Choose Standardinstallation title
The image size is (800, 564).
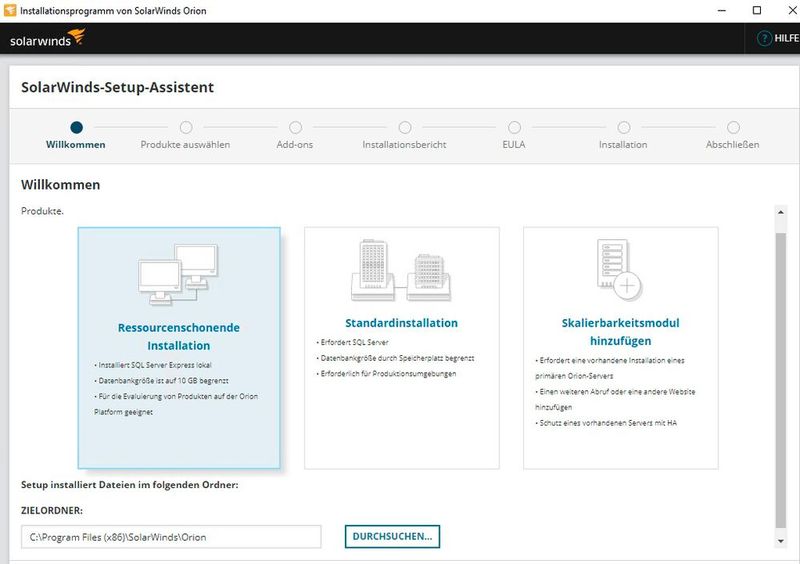[402, 323]
